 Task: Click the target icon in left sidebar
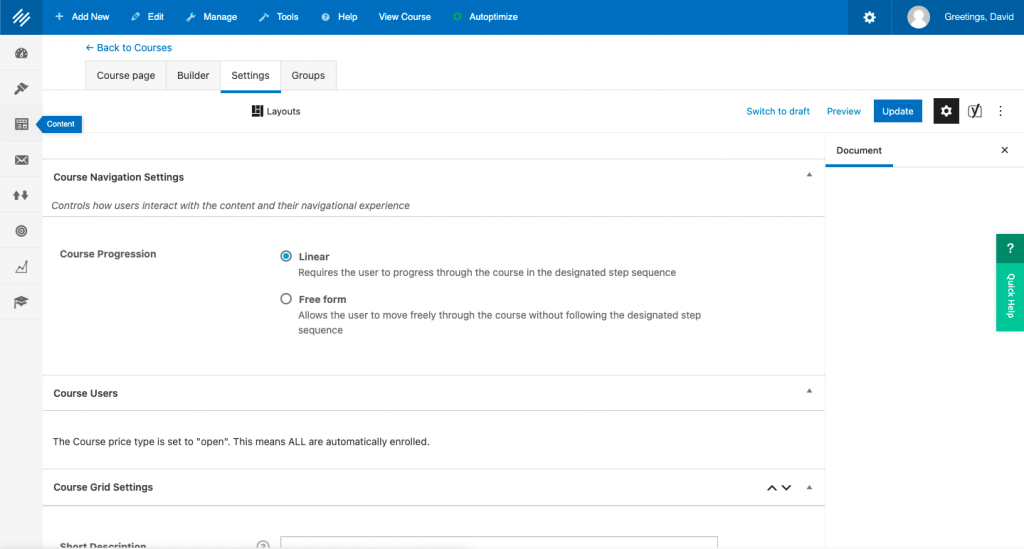(x=21, y=231)
